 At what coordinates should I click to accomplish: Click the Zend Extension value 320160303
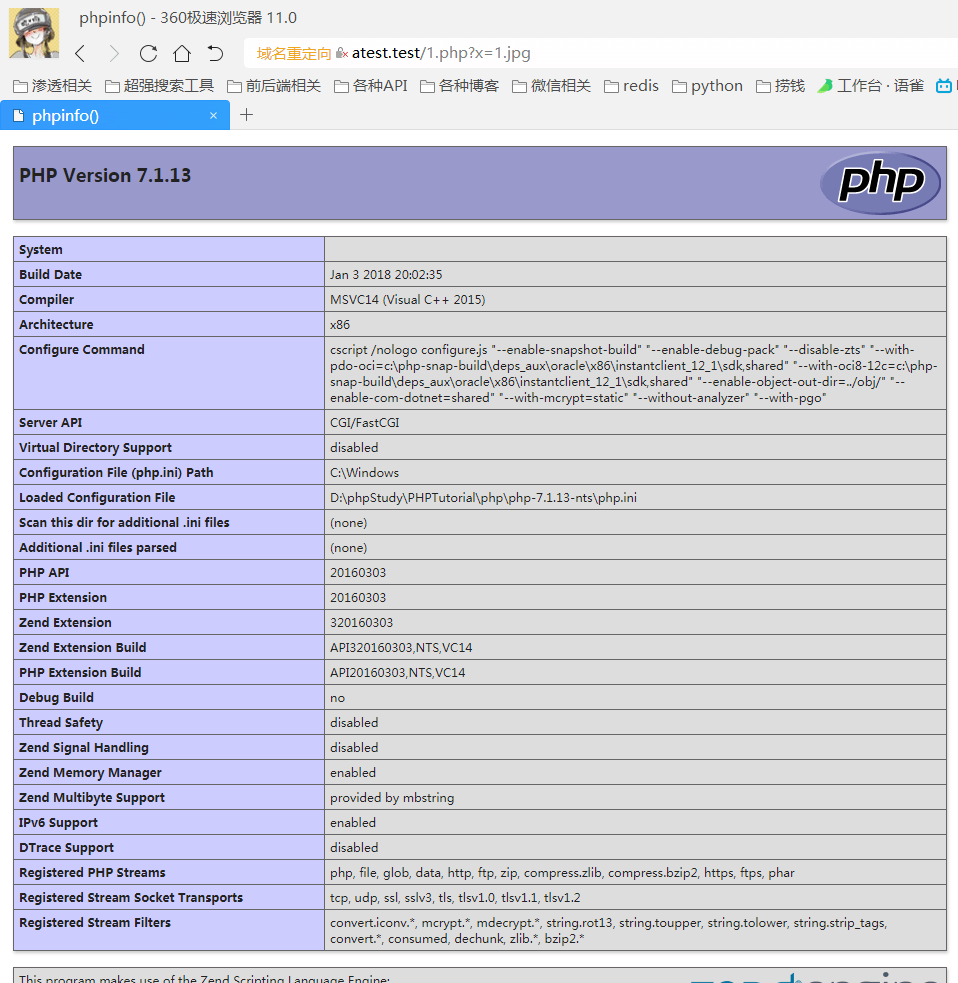coord(362,623)
